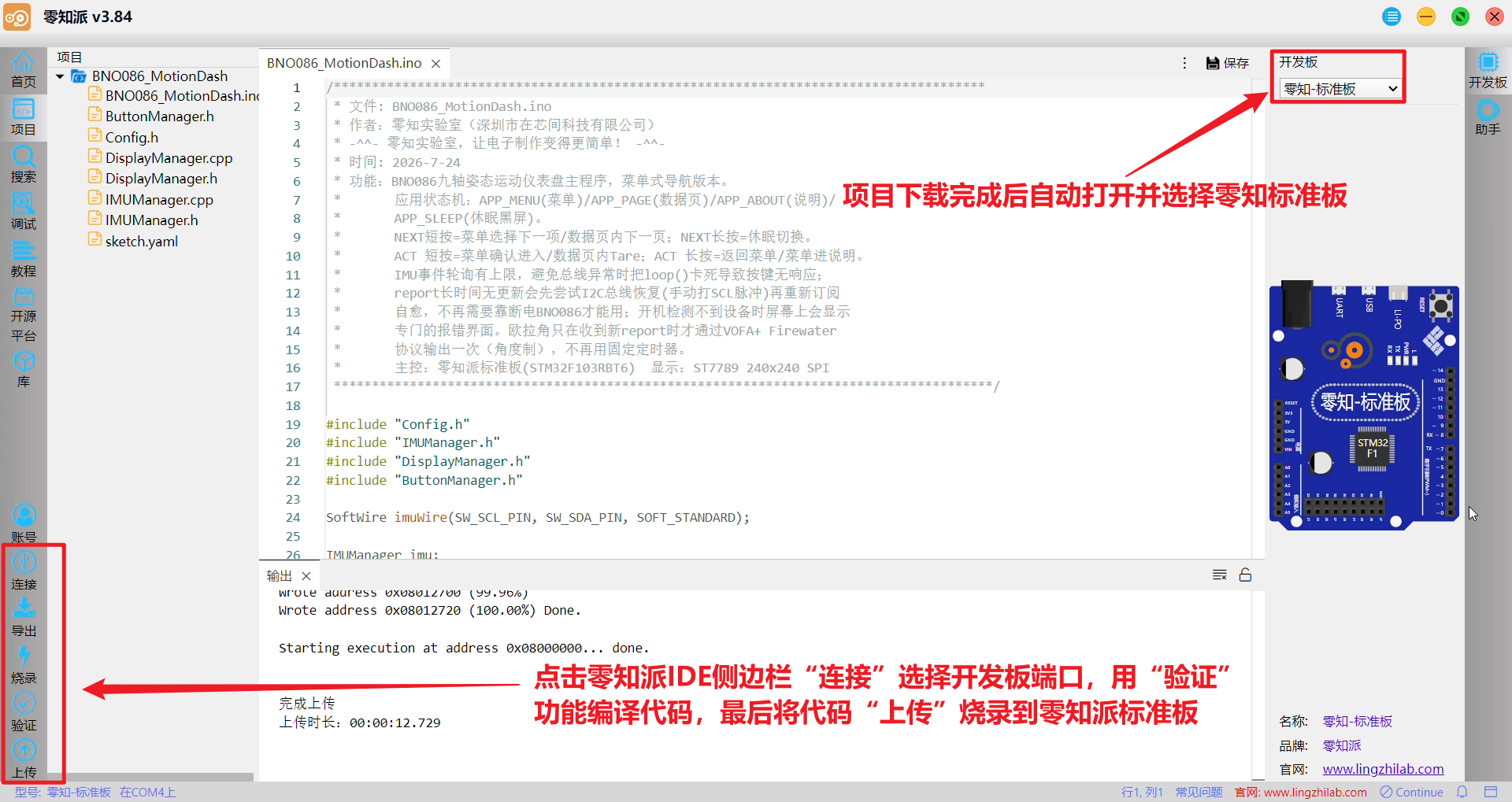
Task: Click the project panel horizontal scrollbar
Action: [150, 777]
